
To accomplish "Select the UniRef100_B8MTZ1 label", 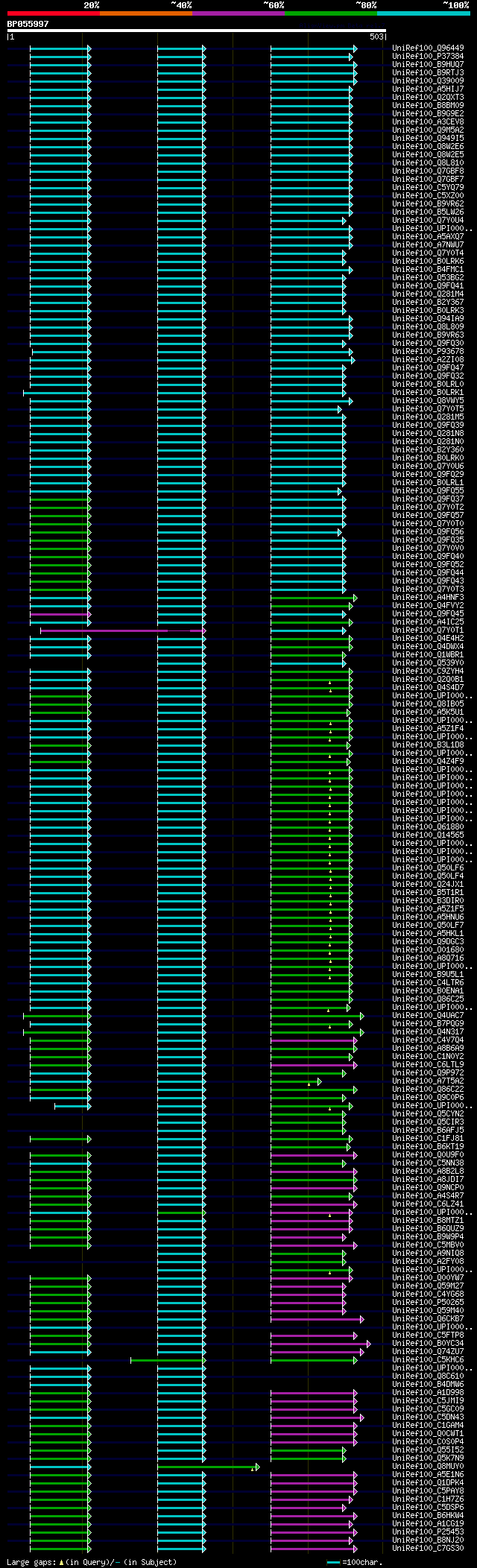I will click(428, 1221).
